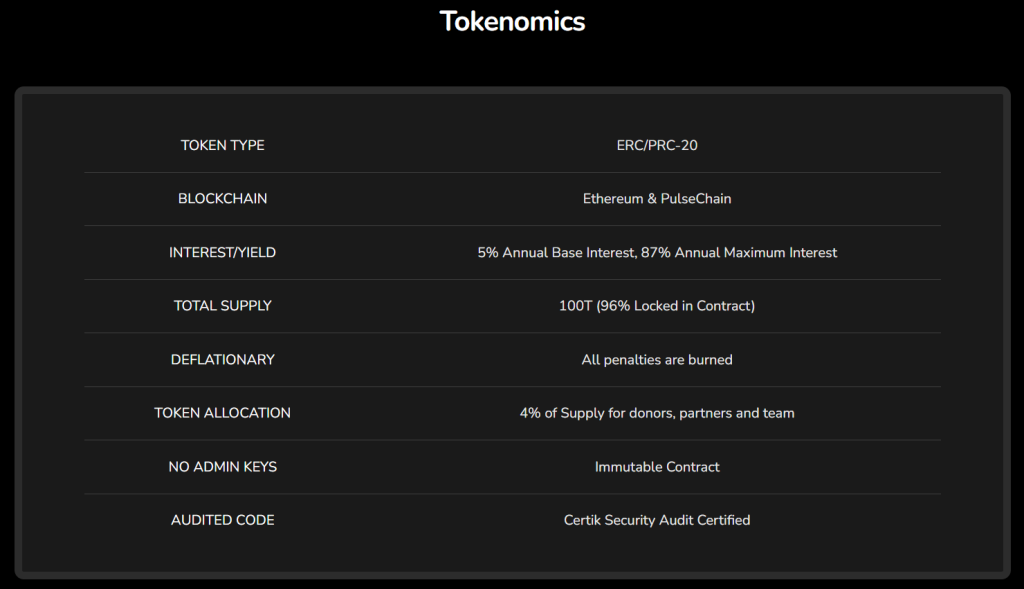Click the 5% Annual Base Interest text
Image resolution: width=1024 pixels, height=589 pixels.
point(556,252)
